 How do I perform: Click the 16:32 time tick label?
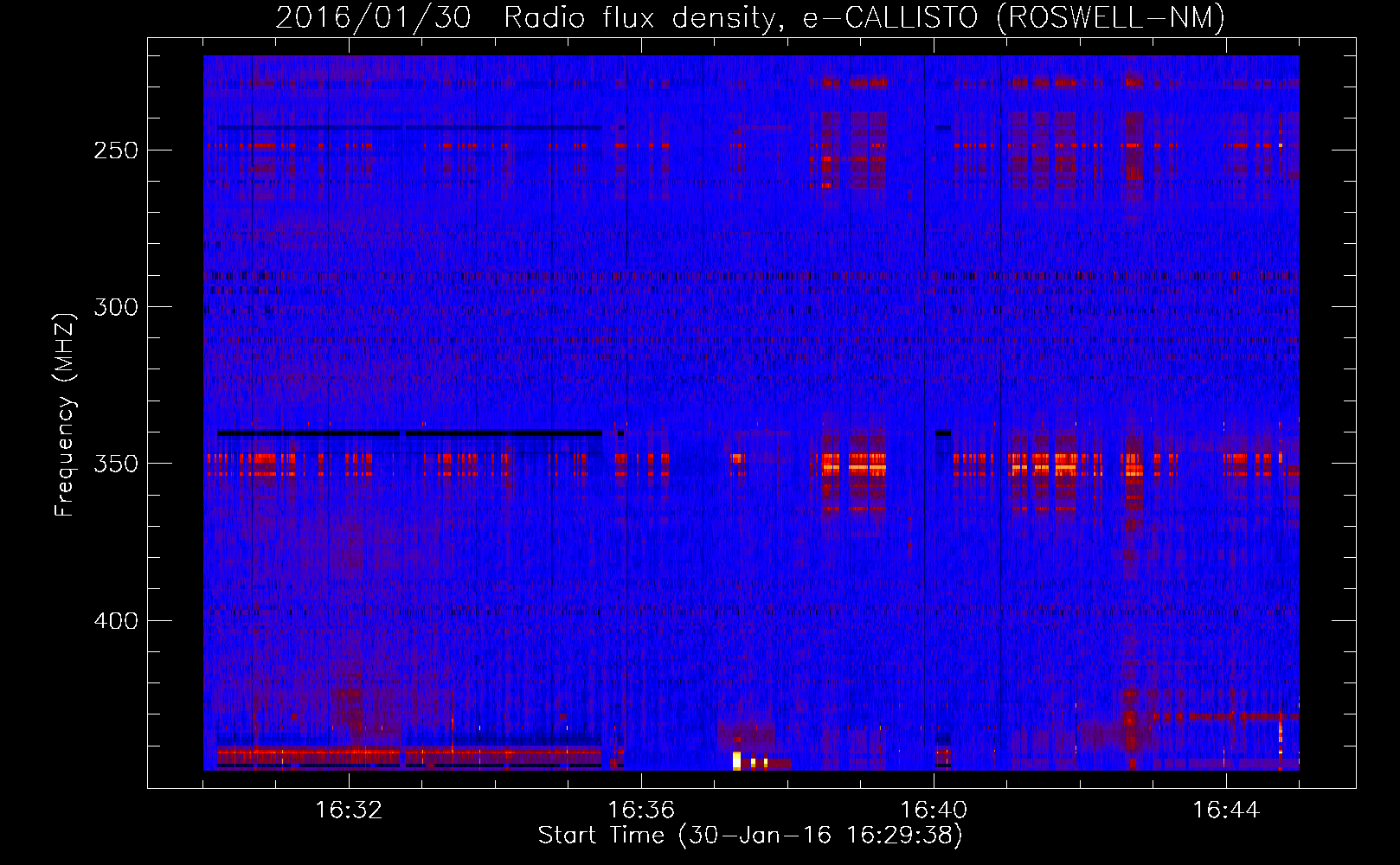pyautogui.click(x=349, y=811)
